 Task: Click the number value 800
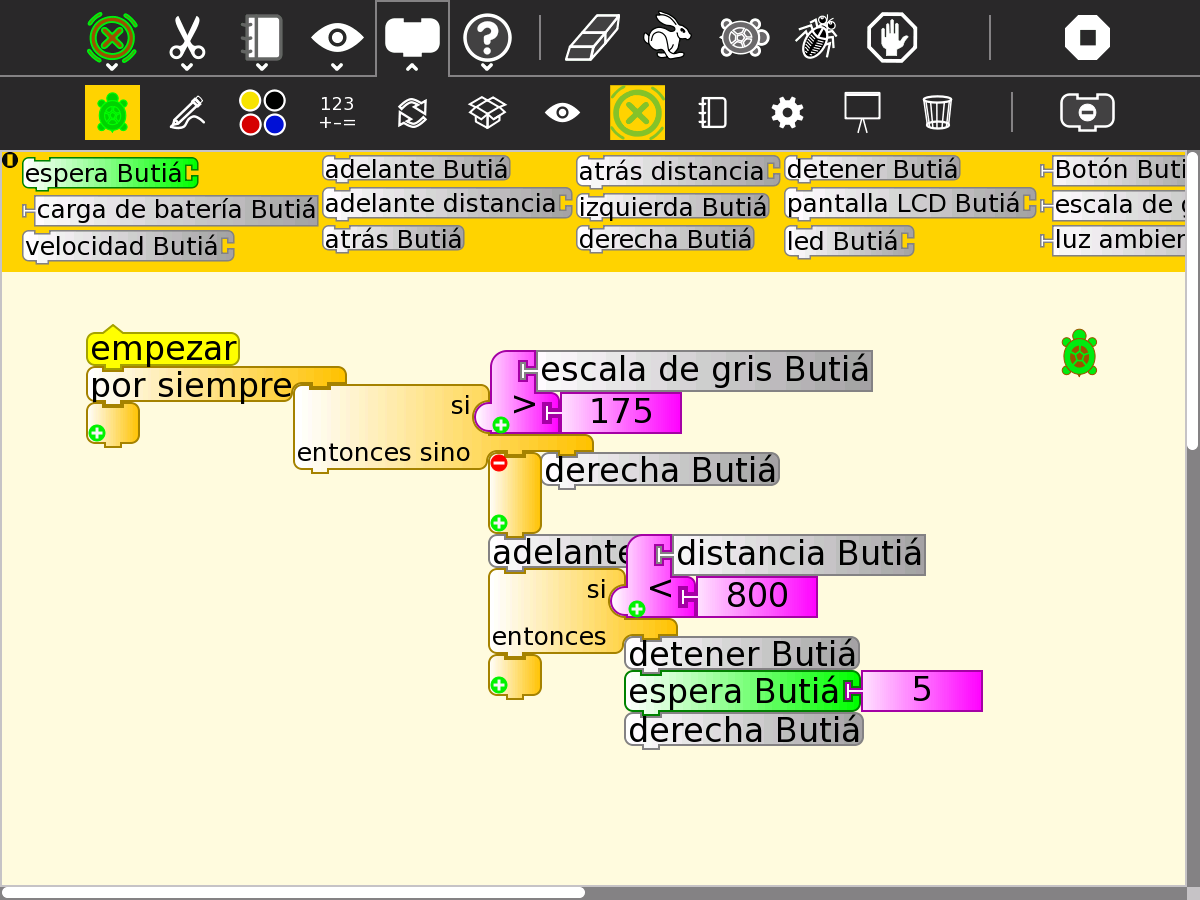(757, 596)
